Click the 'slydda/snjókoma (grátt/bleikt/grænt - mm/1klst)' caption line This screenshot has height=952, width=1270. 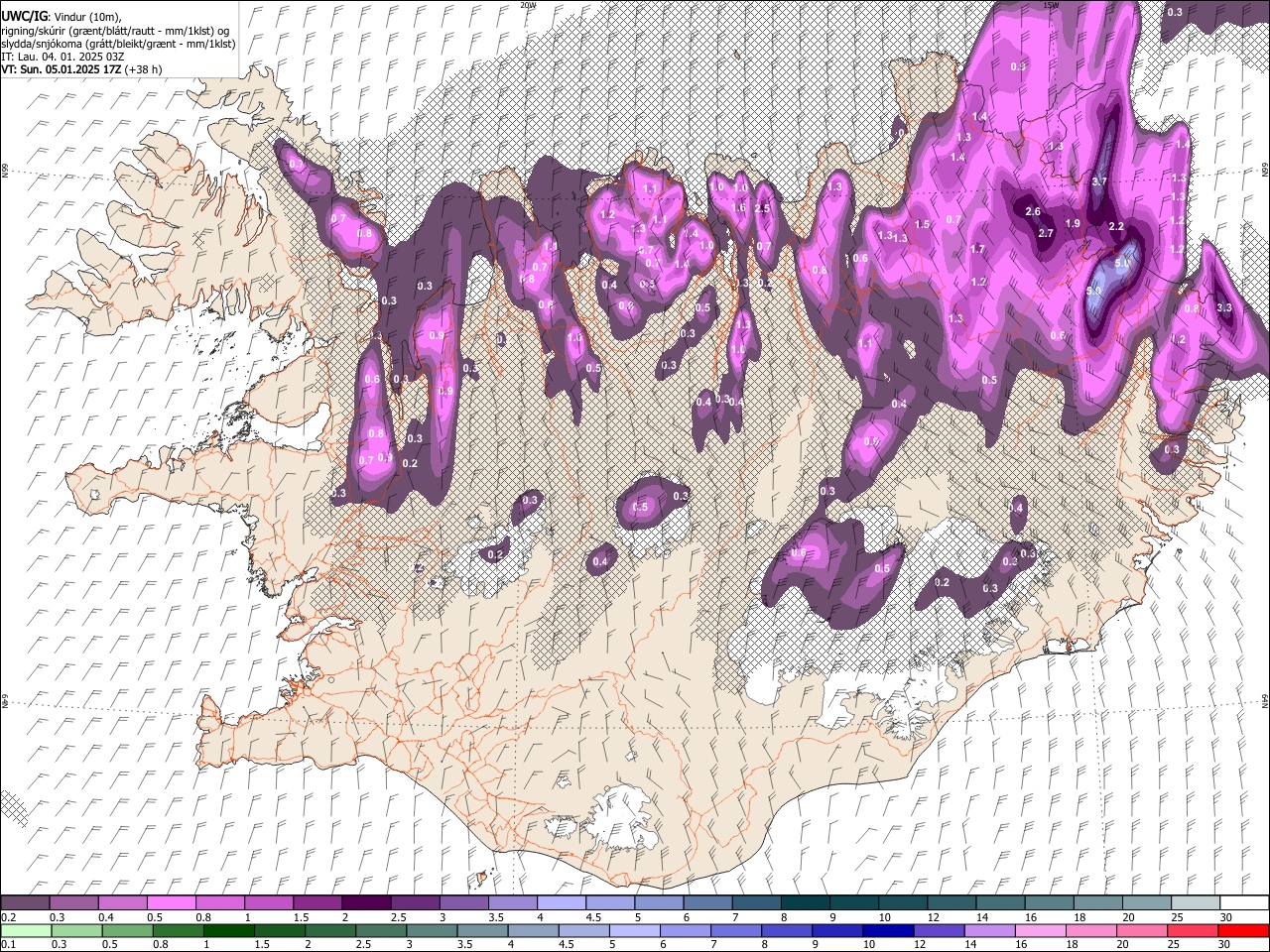(x=118, y=44)
